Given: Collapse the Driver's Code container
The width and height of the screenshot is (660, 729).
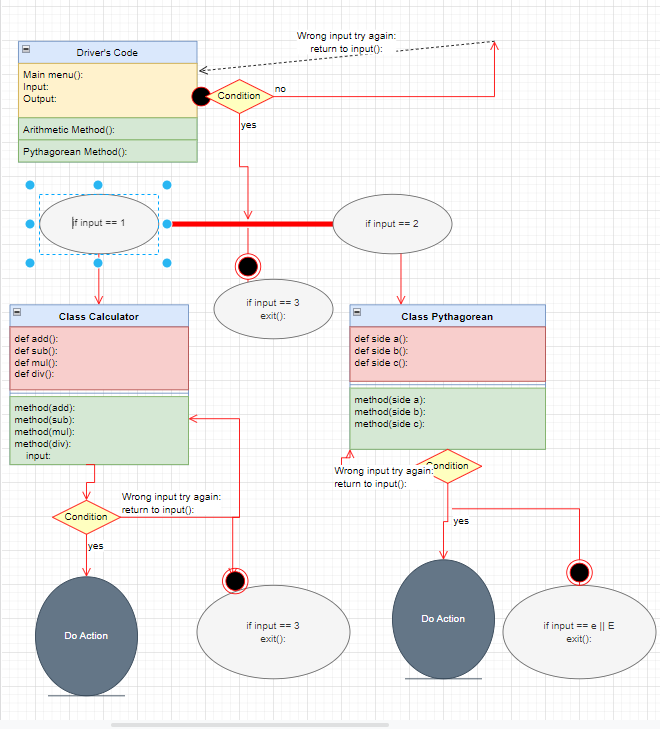Looking at the screenshot, I should point(26,49).
